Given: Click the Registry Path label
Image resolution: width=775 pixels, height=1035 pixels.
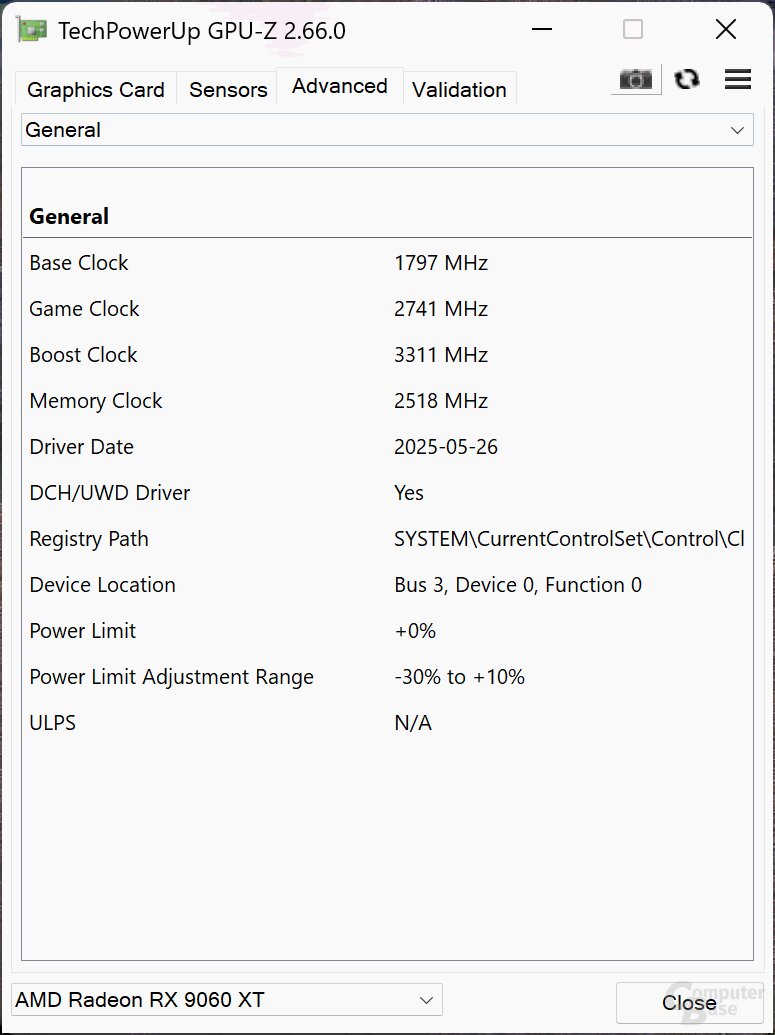Looking at the screenshot, I should pyautogui.click(x=89, y=539).
